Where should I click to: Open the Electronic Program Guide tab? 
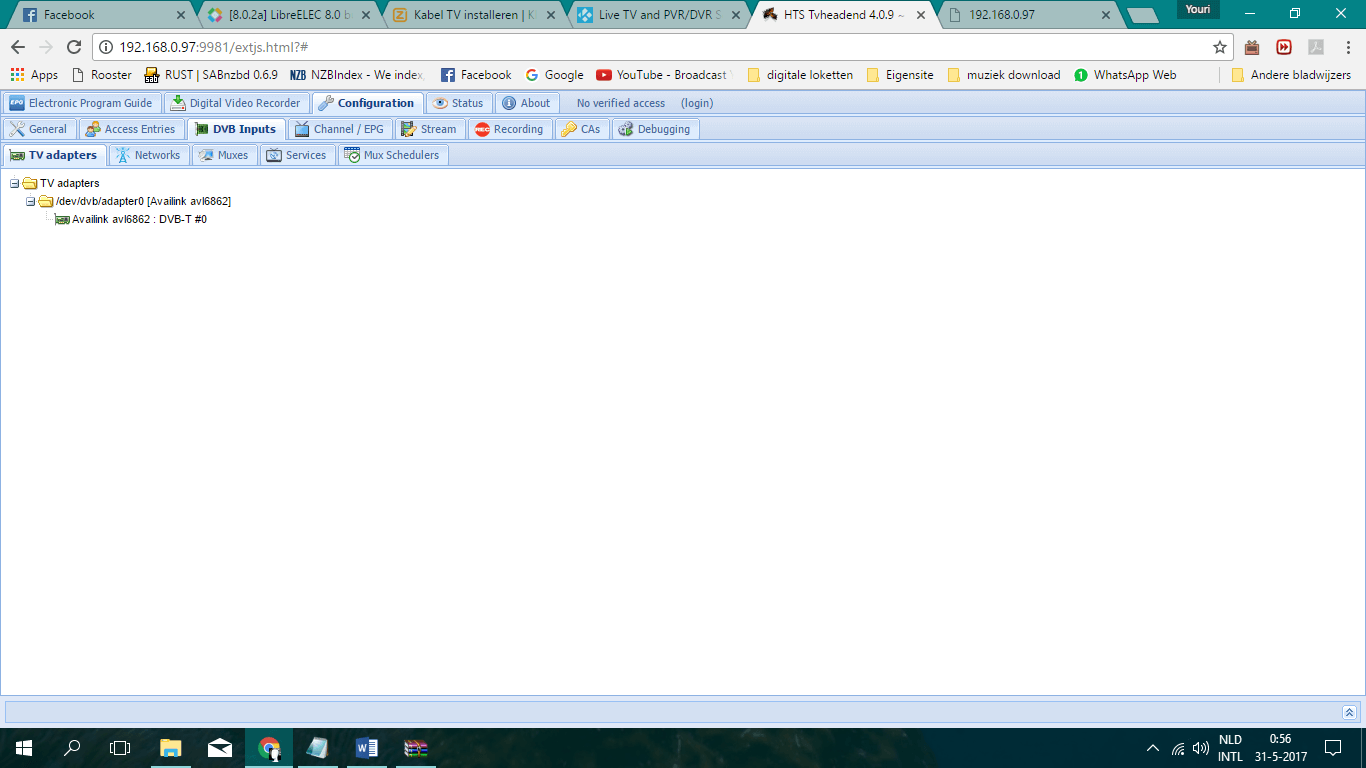[x=82, y=103]
